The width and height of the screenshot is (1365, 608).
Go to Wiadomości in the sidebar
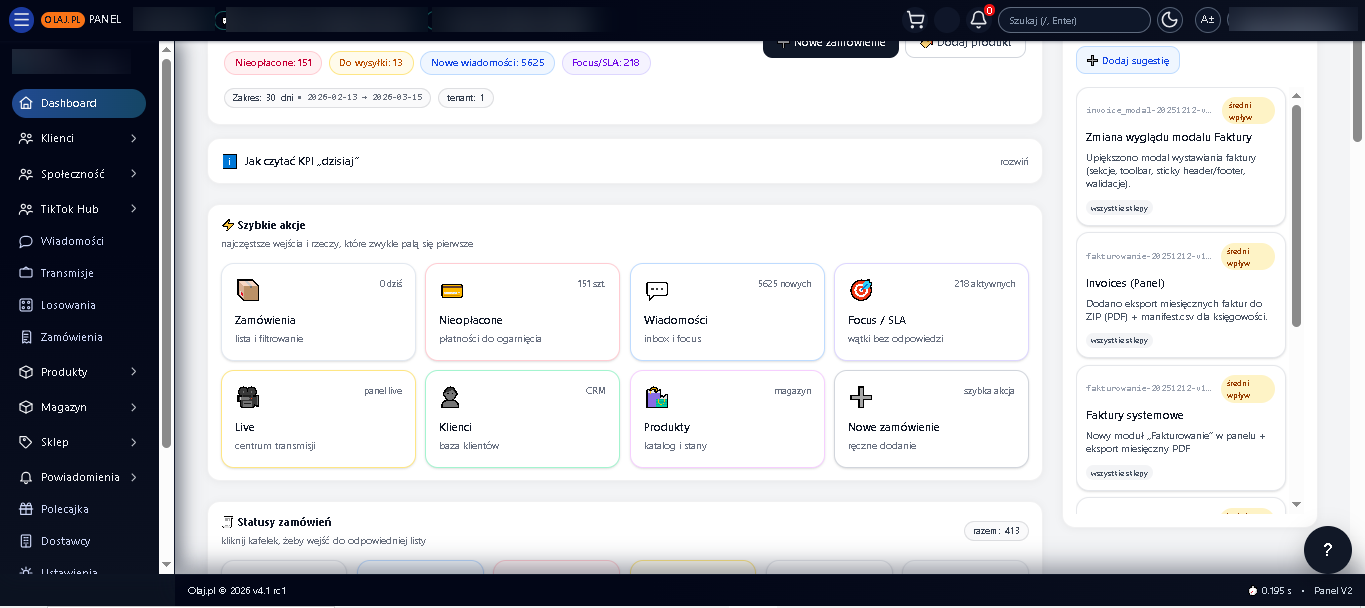[72, 241]
